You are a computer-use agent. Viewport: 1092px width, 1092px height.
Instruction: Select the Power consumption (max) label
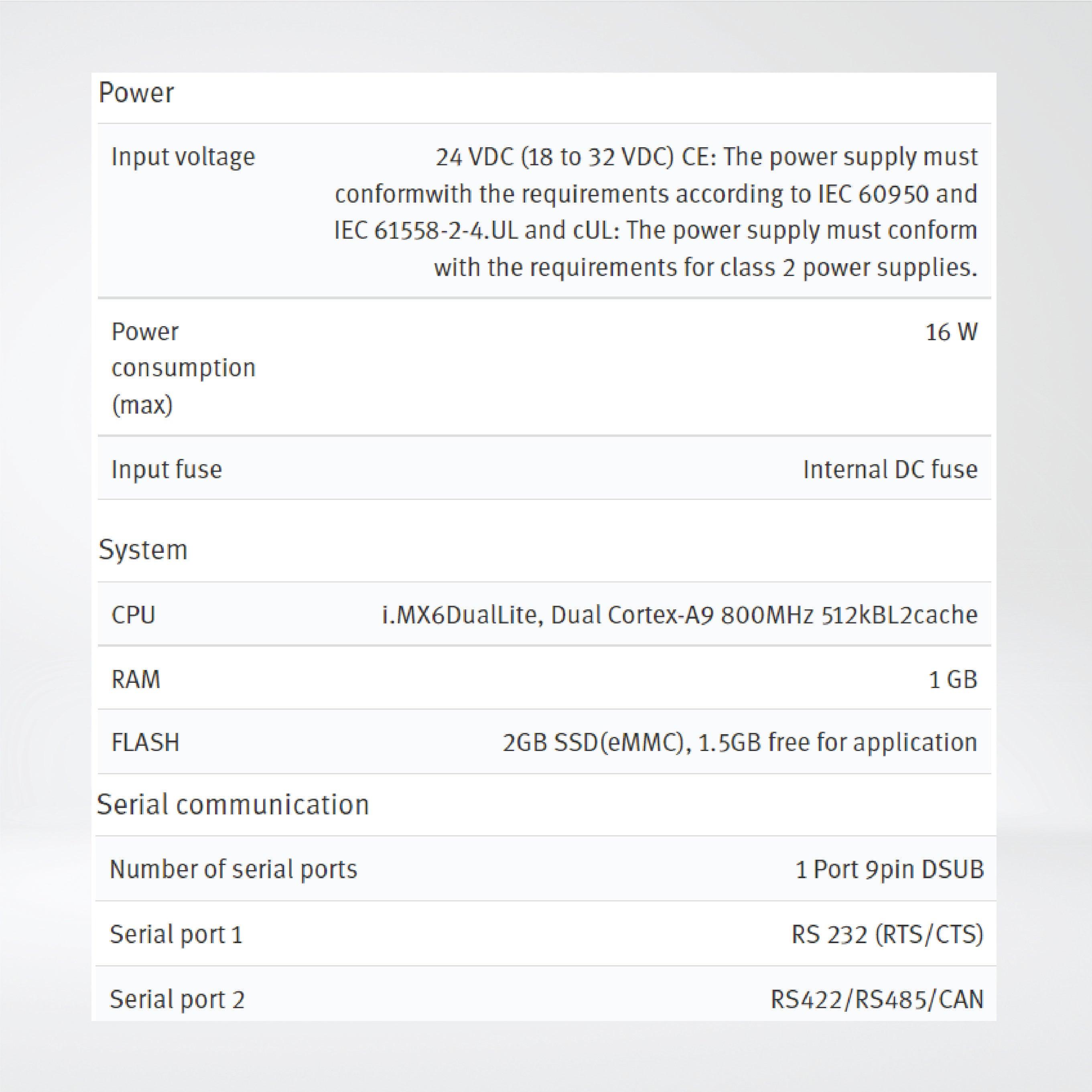183,368
